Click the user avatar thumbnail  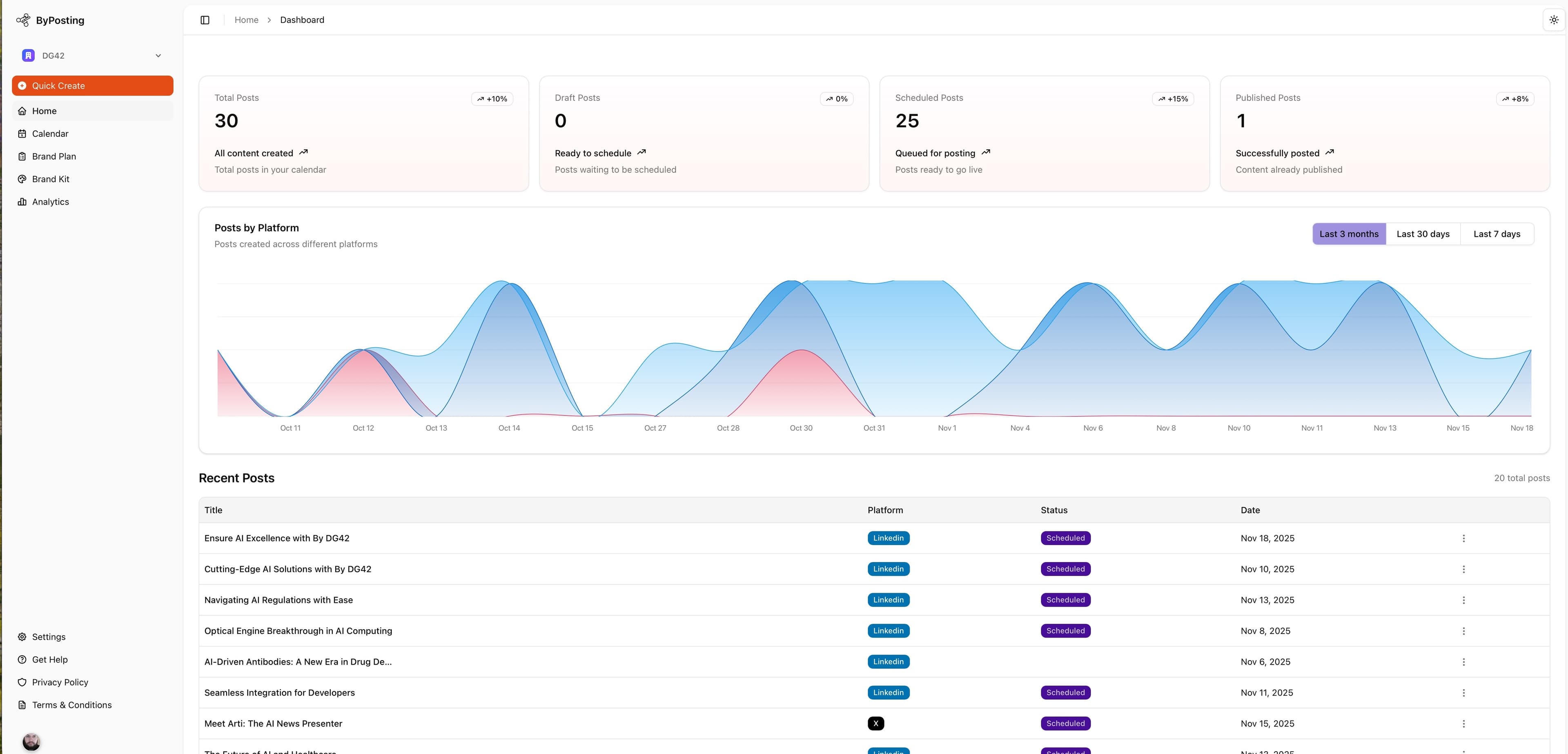tap(31, 741)
